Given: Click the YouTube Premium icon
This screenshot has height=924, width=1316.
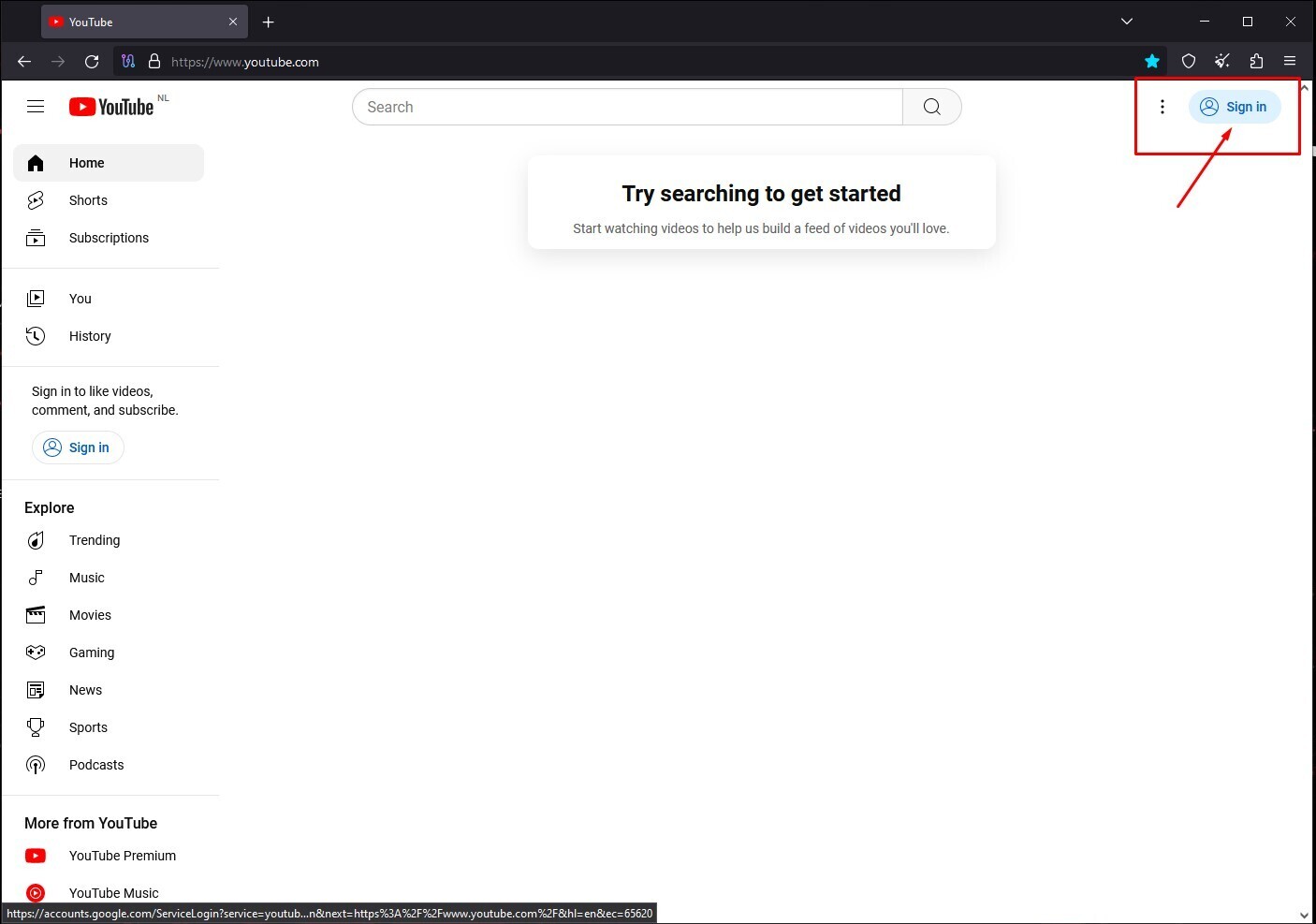Looking at the screenshot, I should click(36, 856).
